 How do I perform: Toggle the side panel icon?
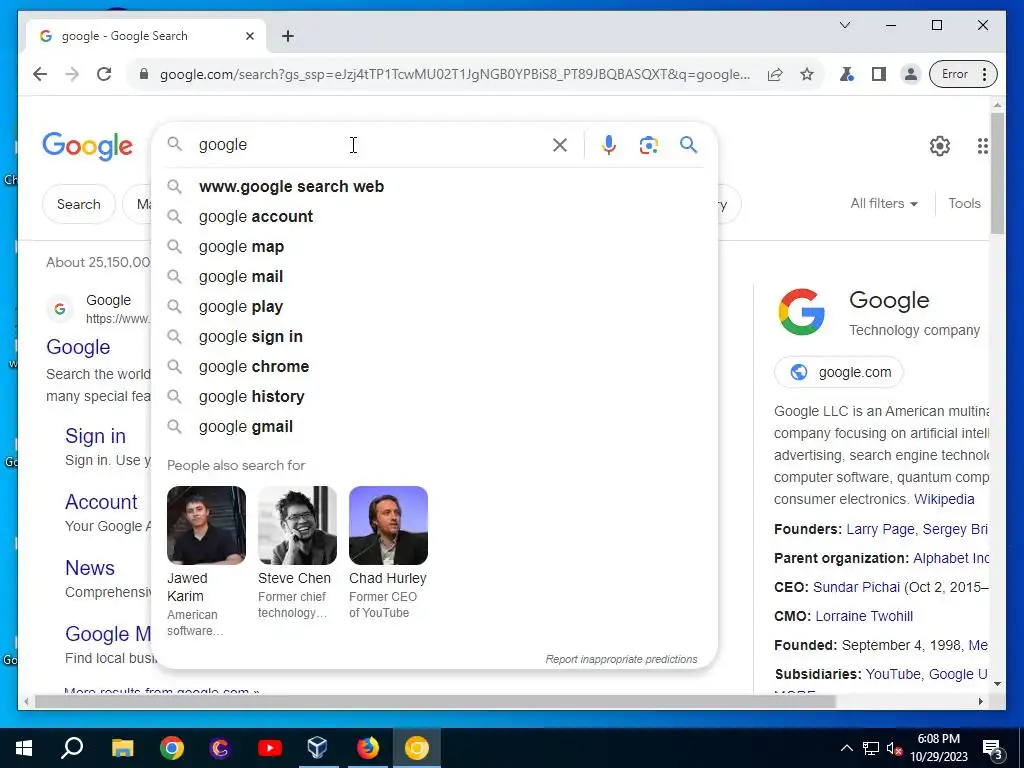click(x=879, y=74)
